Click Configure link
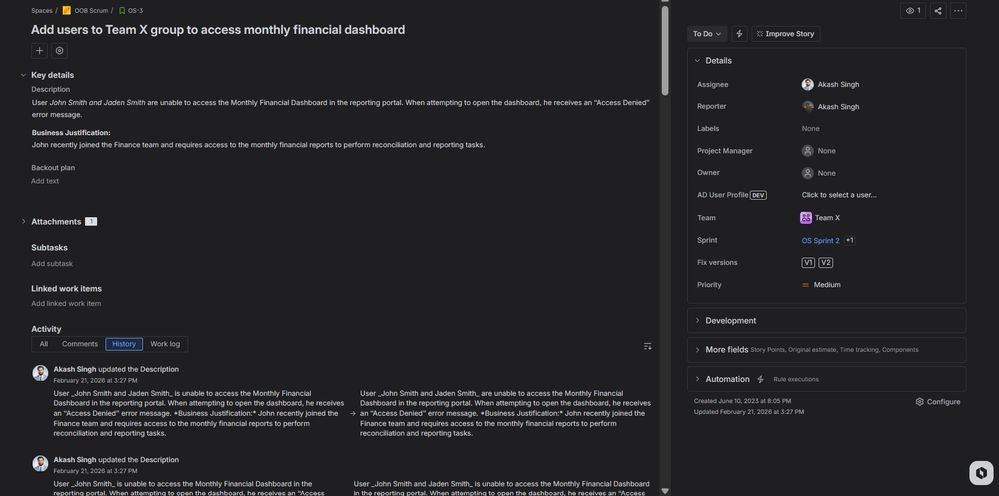 [938, 402]
